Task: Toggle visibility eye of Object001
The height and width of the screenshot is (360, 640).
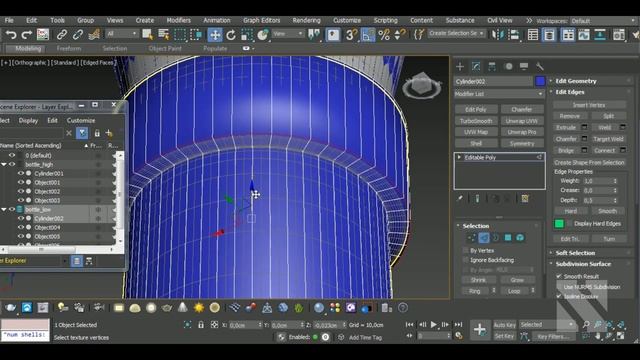Action: click(20, 182)
